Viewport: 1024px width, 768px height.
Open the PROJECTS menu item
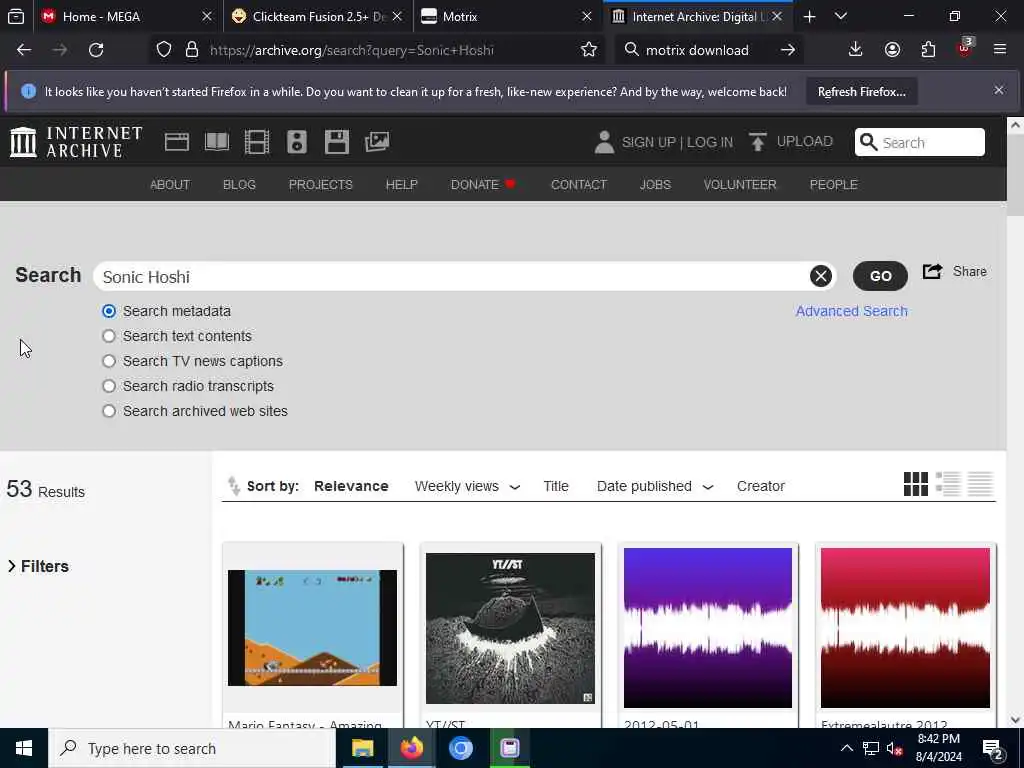[321, 185]
